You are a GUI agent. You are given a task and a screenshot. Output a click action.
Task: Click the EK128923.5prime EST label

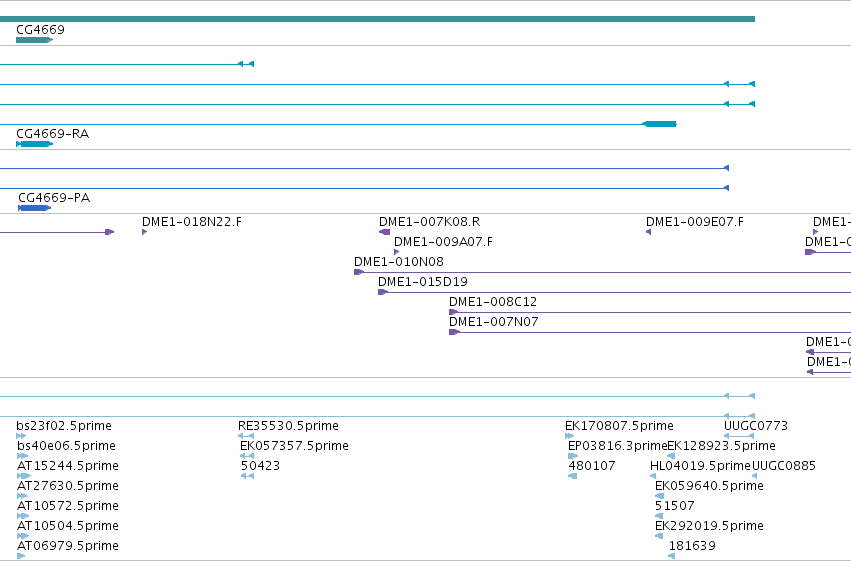click(x=721, y=446)
